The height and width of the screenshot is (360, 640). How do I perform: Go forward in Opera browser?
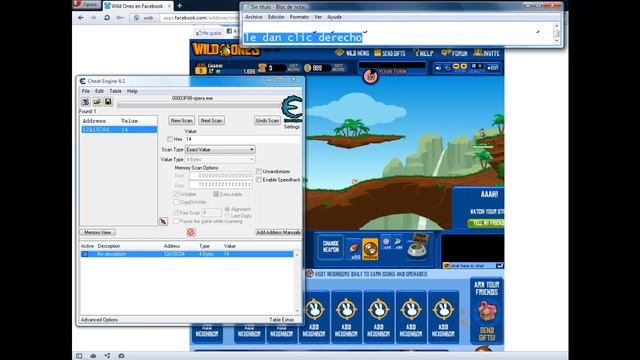point(93,18)
